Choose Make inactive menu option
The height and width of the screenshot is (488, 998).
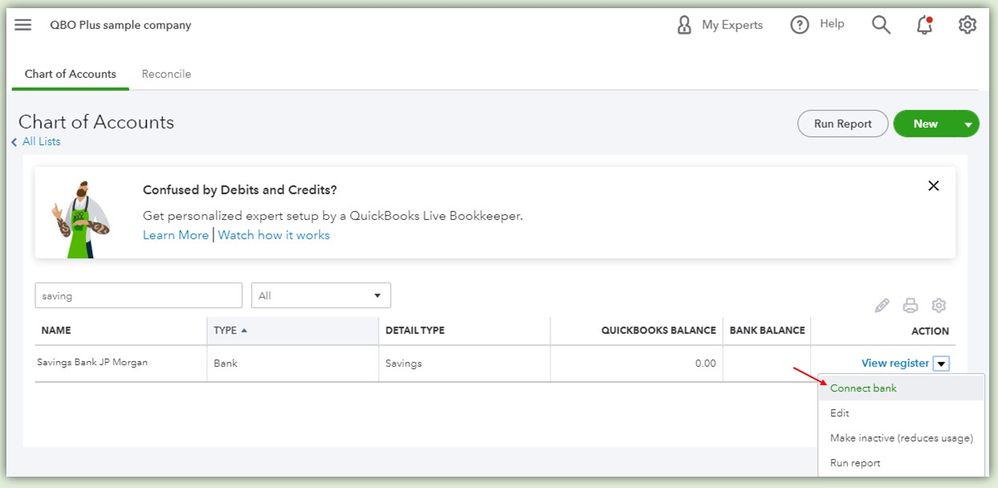click(901, 438)
